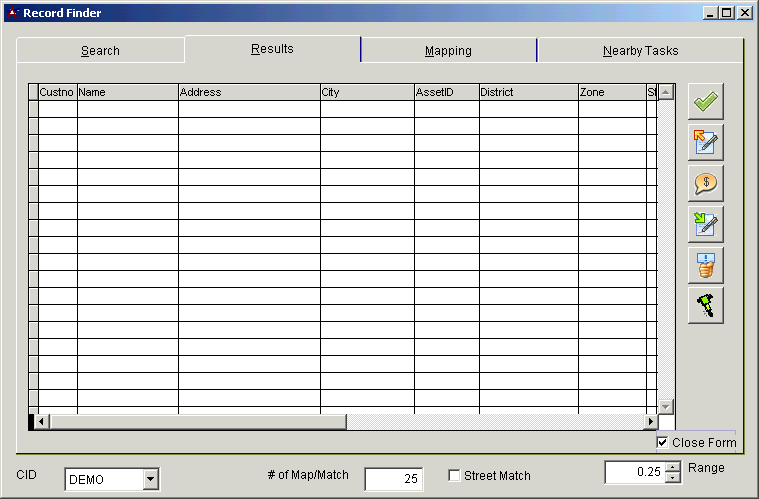The width and height of the screenshot is (759, 499).
Task: Open the Mapping tab
Action: click(x=448, y=51)
